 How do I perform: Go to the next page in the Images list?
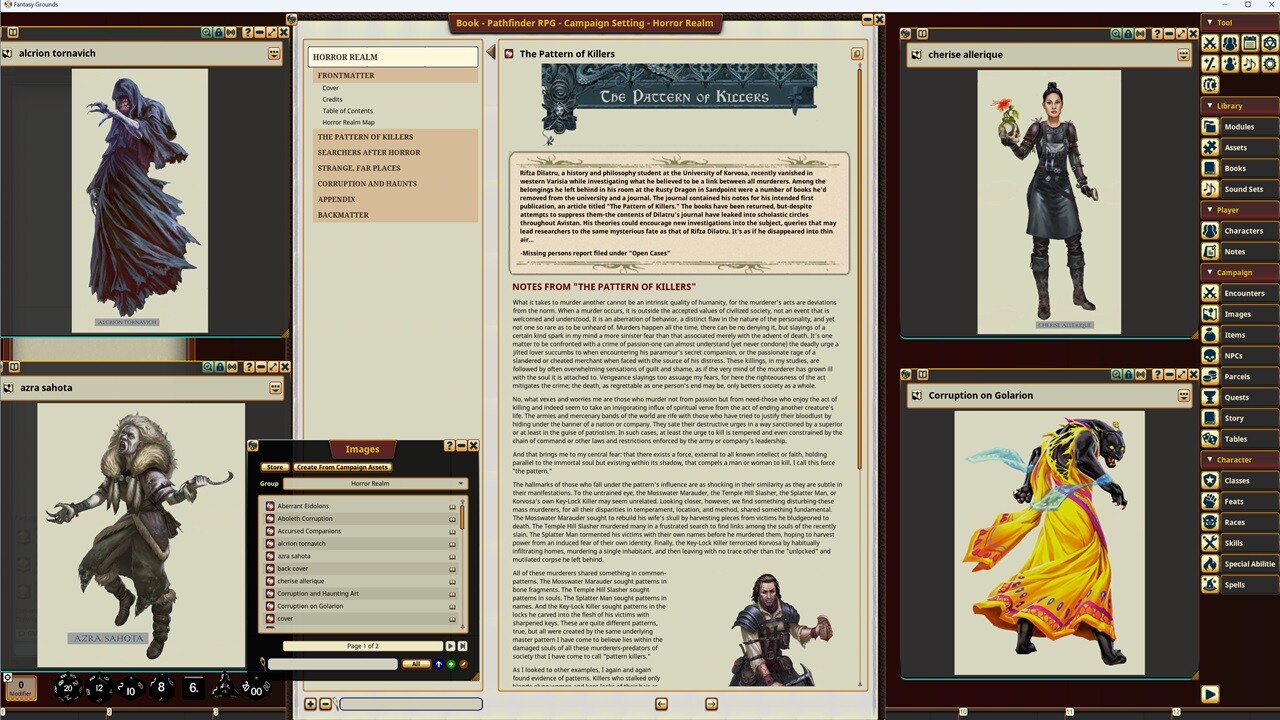coord(451,645)
